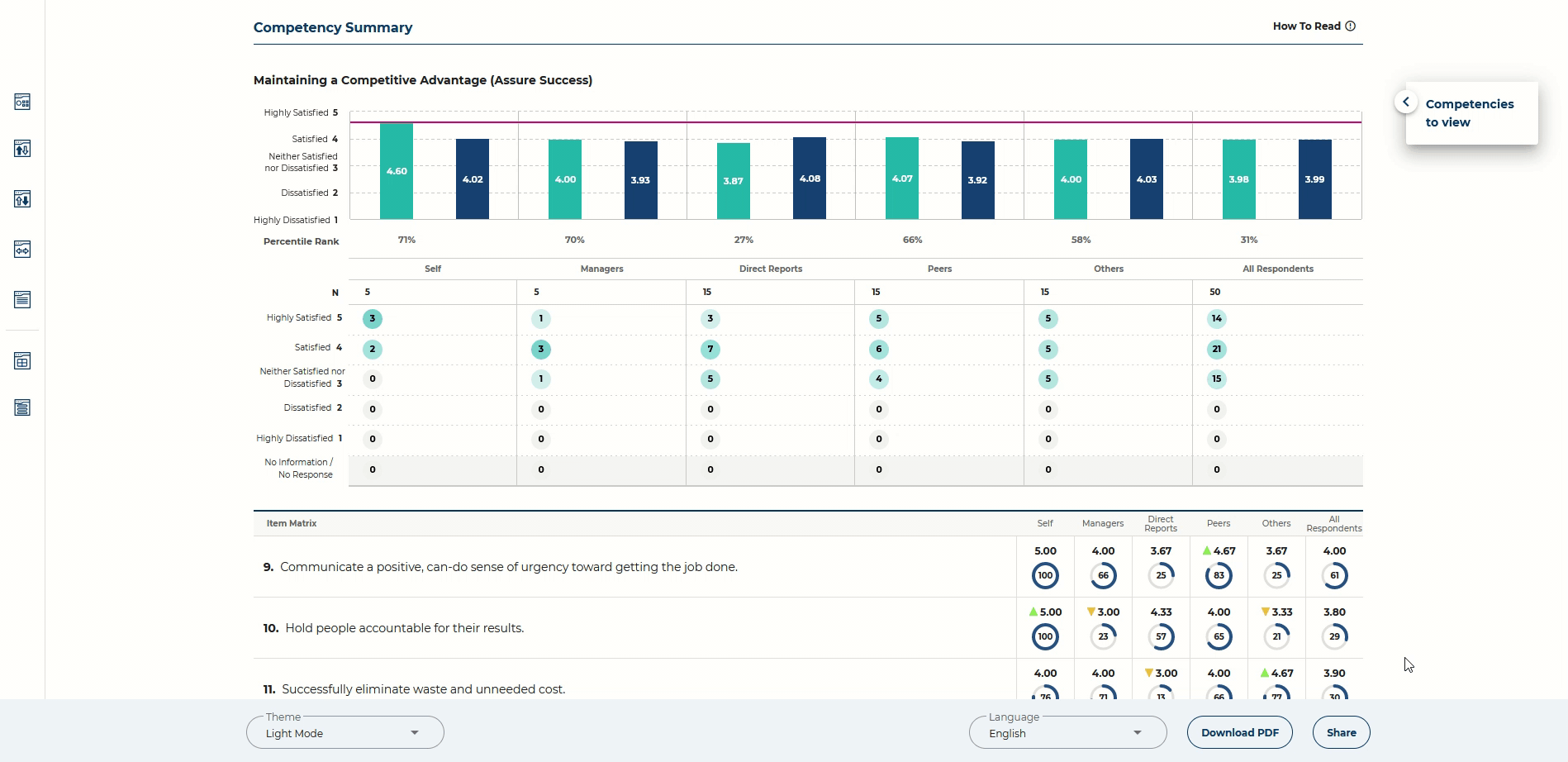Click the Self 4.60 teal bar

(x=397, y=171)
